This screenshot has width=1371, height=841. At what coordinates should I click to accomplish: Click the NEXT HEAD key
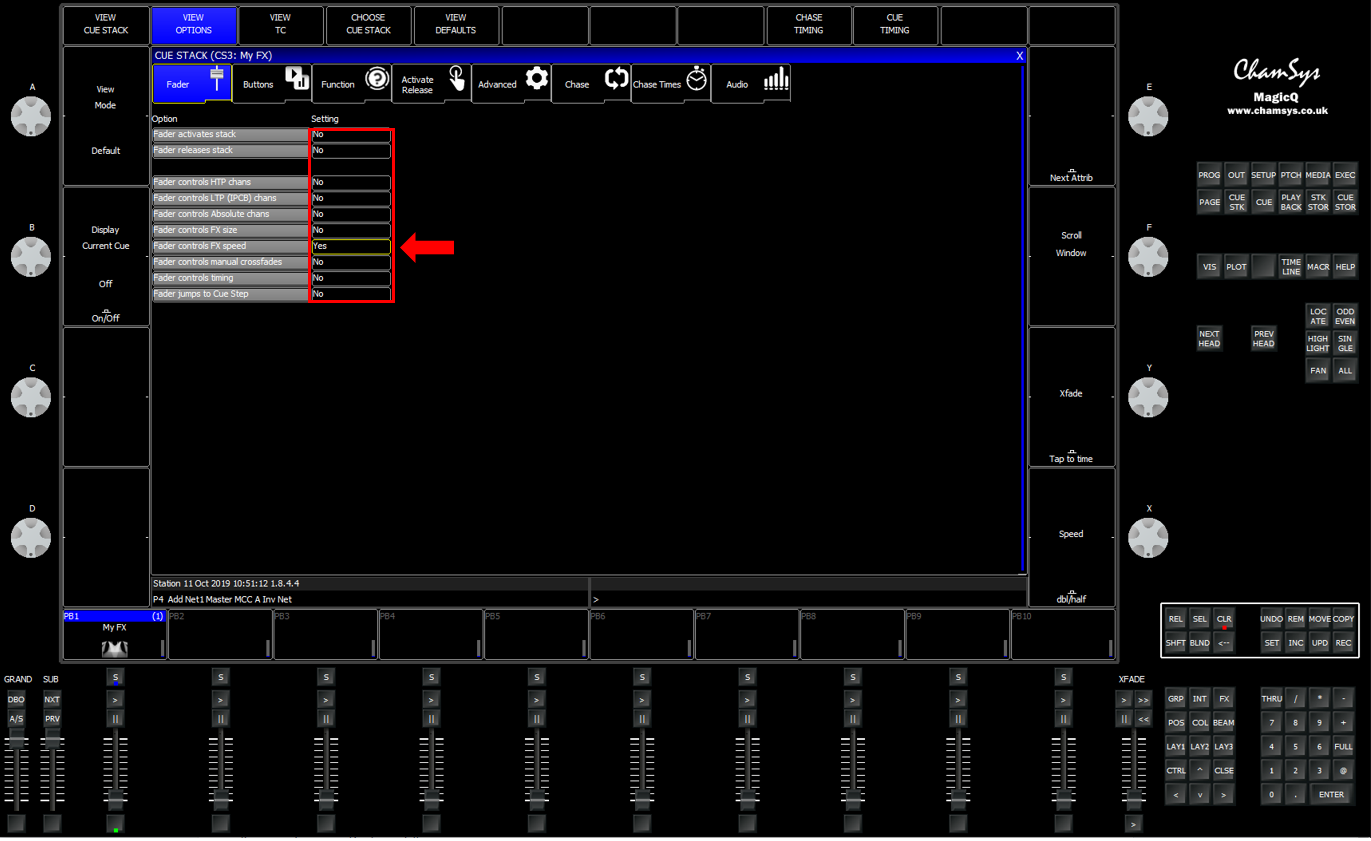[1209, 338]
